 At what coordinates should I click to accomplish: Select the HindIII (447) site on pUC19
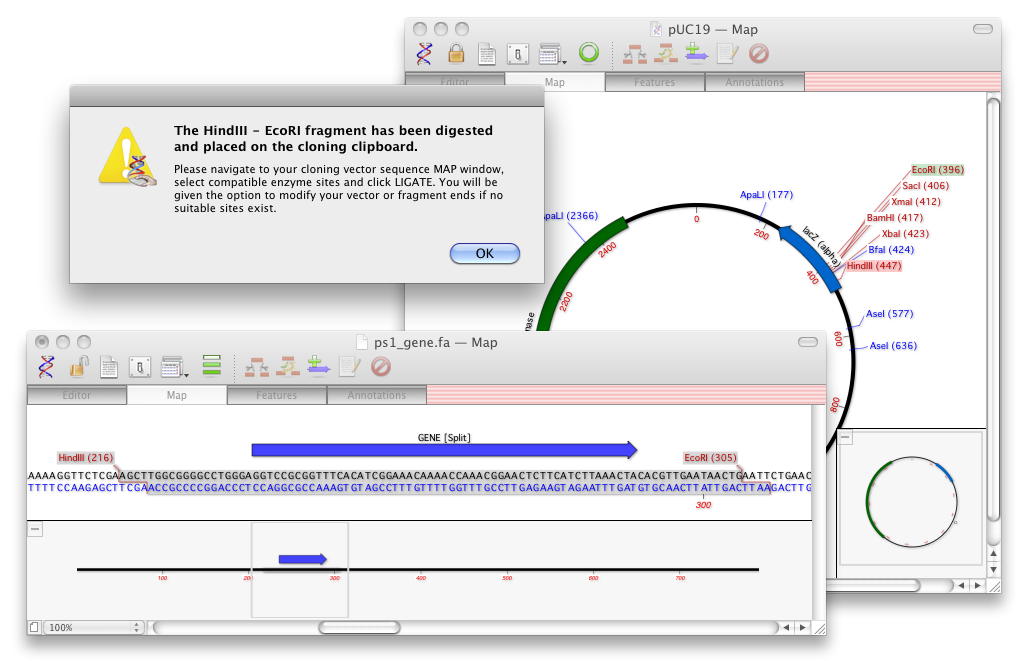pos(873,266)
